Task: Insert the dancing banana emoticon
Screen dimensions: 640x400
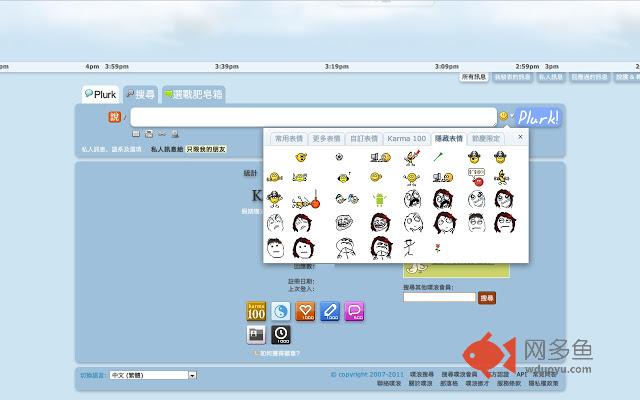Action: point(501,177)
